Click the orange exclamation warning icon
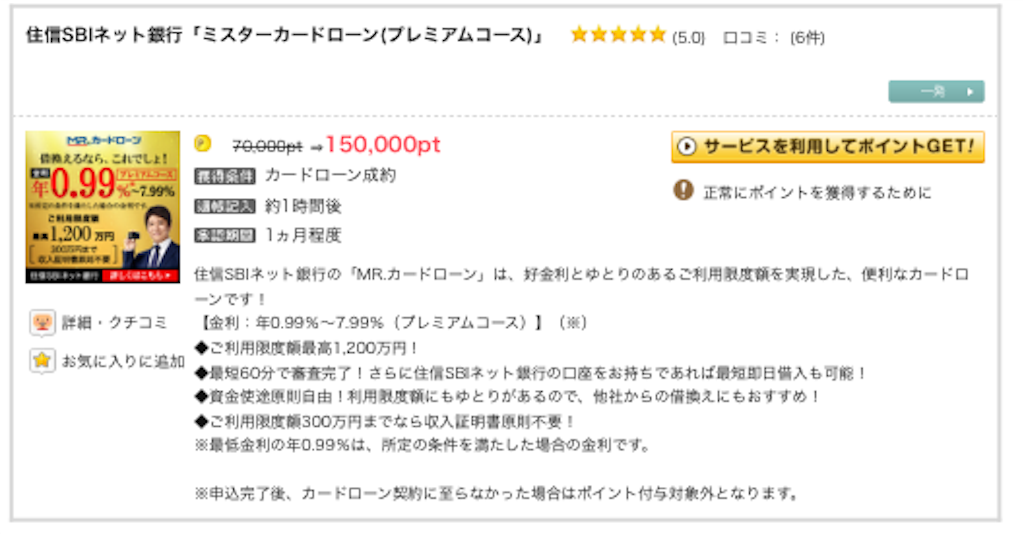 (x=683, y=190)
